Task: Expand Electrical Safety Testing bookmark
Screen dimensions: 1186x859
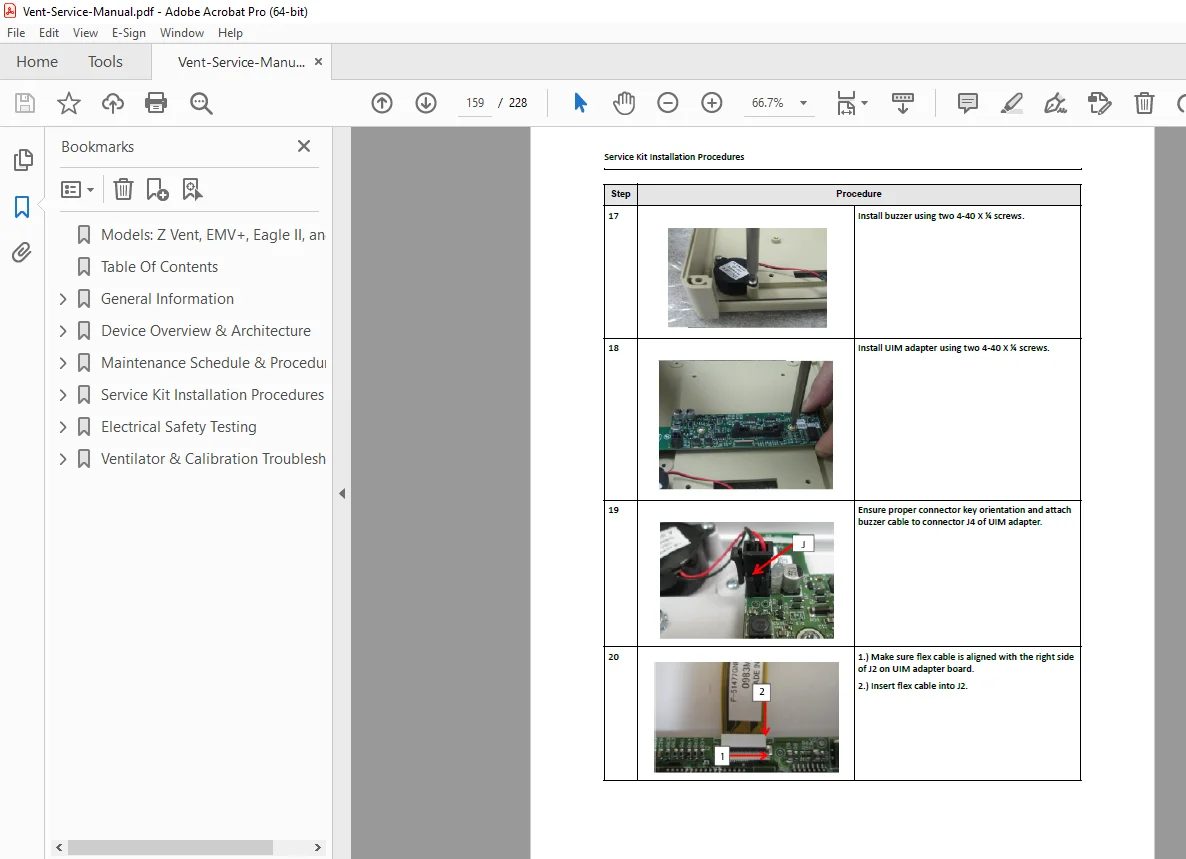Action: [x=63, y=427]
